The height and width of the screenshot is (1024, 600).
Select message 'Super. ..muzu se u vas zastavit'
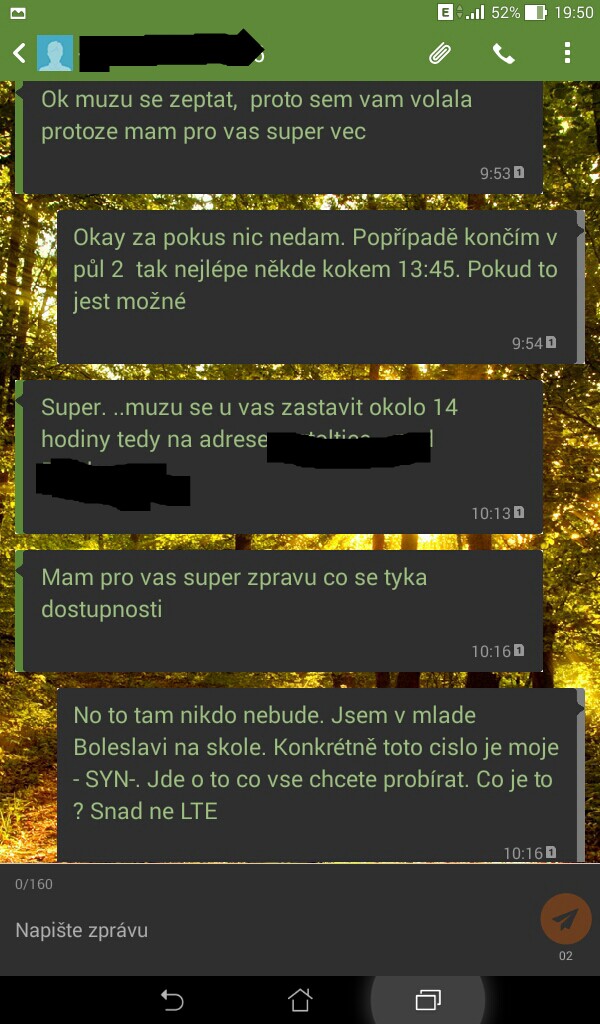point(279,457)
